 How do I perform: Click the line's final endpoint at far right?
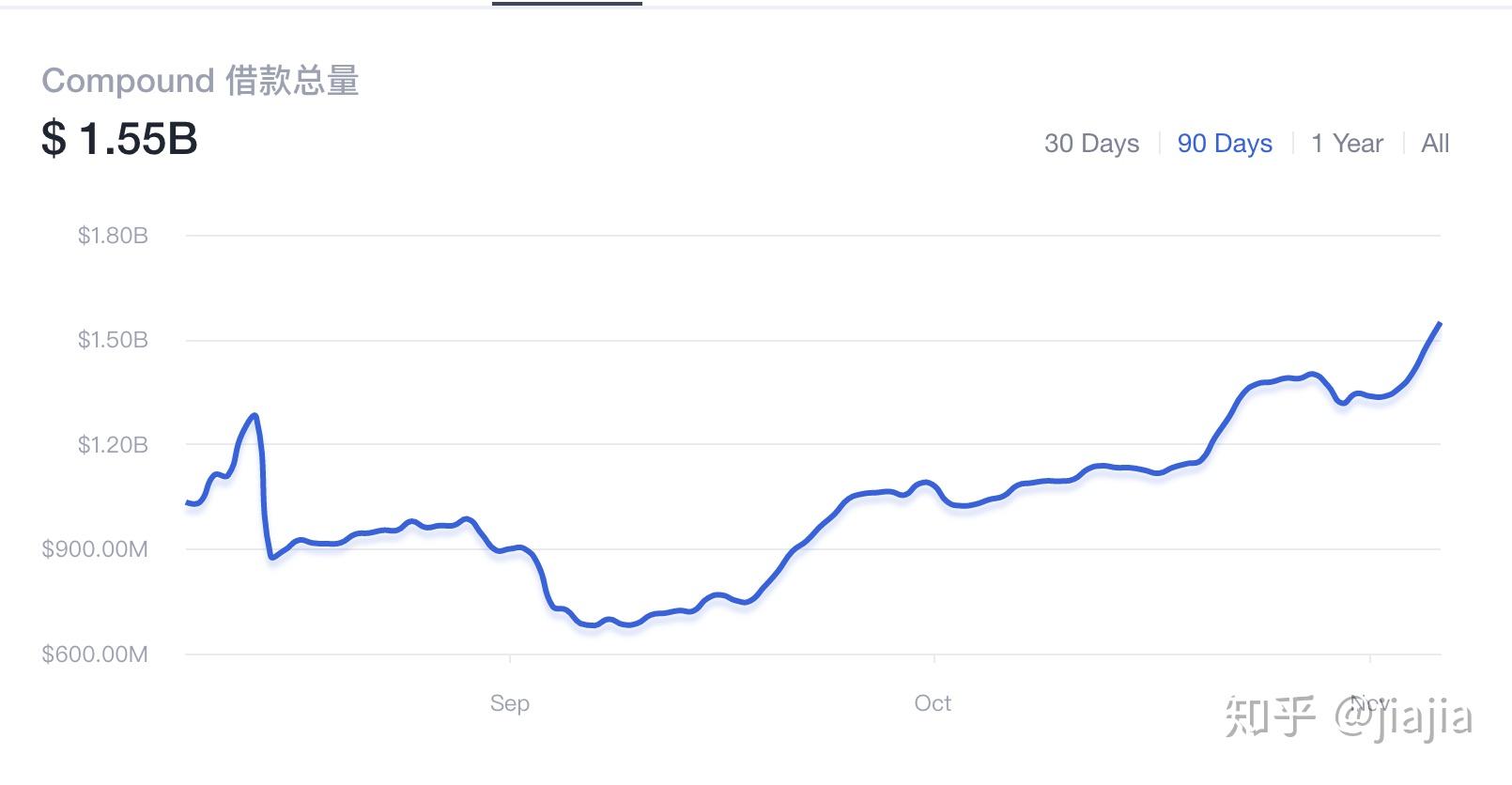[x=1440, y=324]
